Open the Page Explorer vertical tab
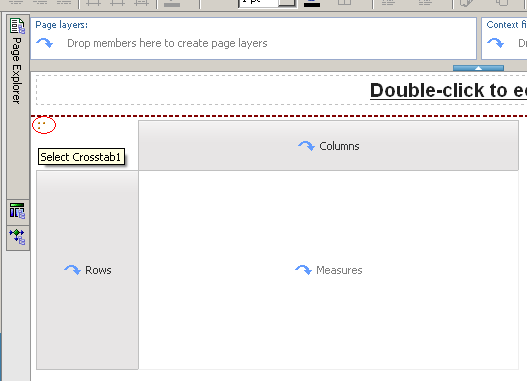 tap(18, 107)
